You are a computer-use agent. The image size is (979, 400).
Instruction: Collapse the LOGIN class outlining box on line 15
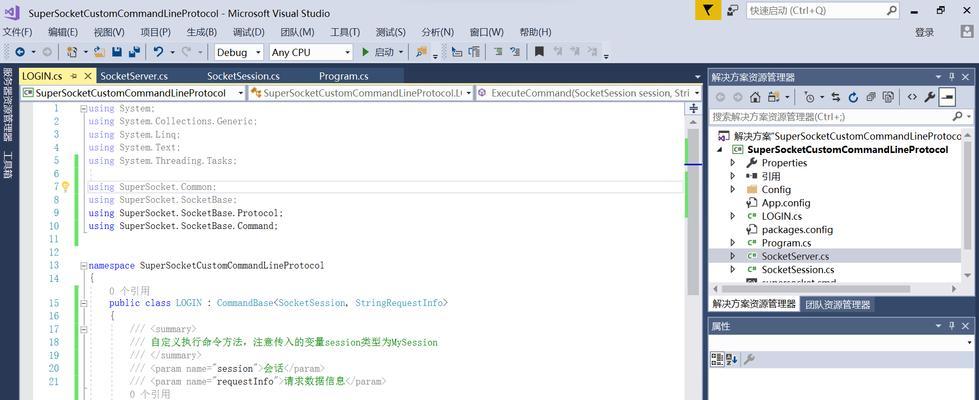pos(83,303)
